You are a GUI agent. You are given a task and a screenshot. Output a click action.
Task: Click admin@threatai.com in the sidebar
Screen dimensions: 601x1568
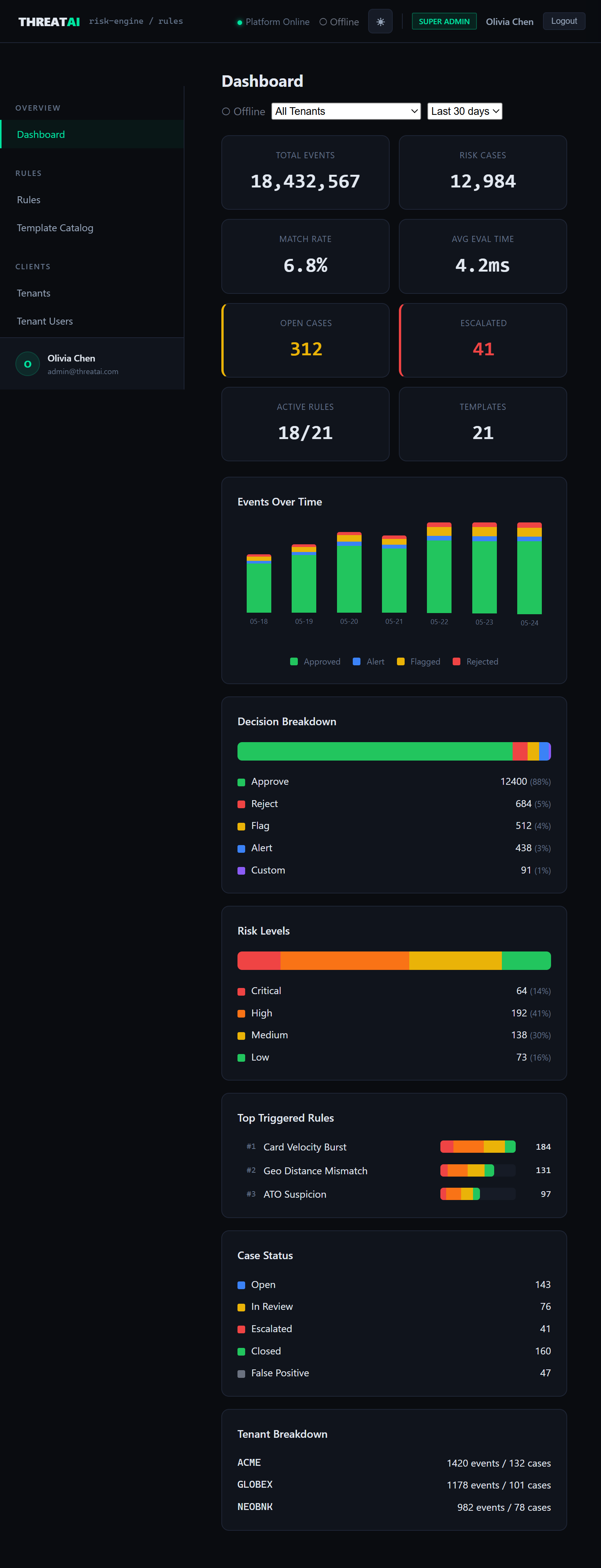coord(83,371)
